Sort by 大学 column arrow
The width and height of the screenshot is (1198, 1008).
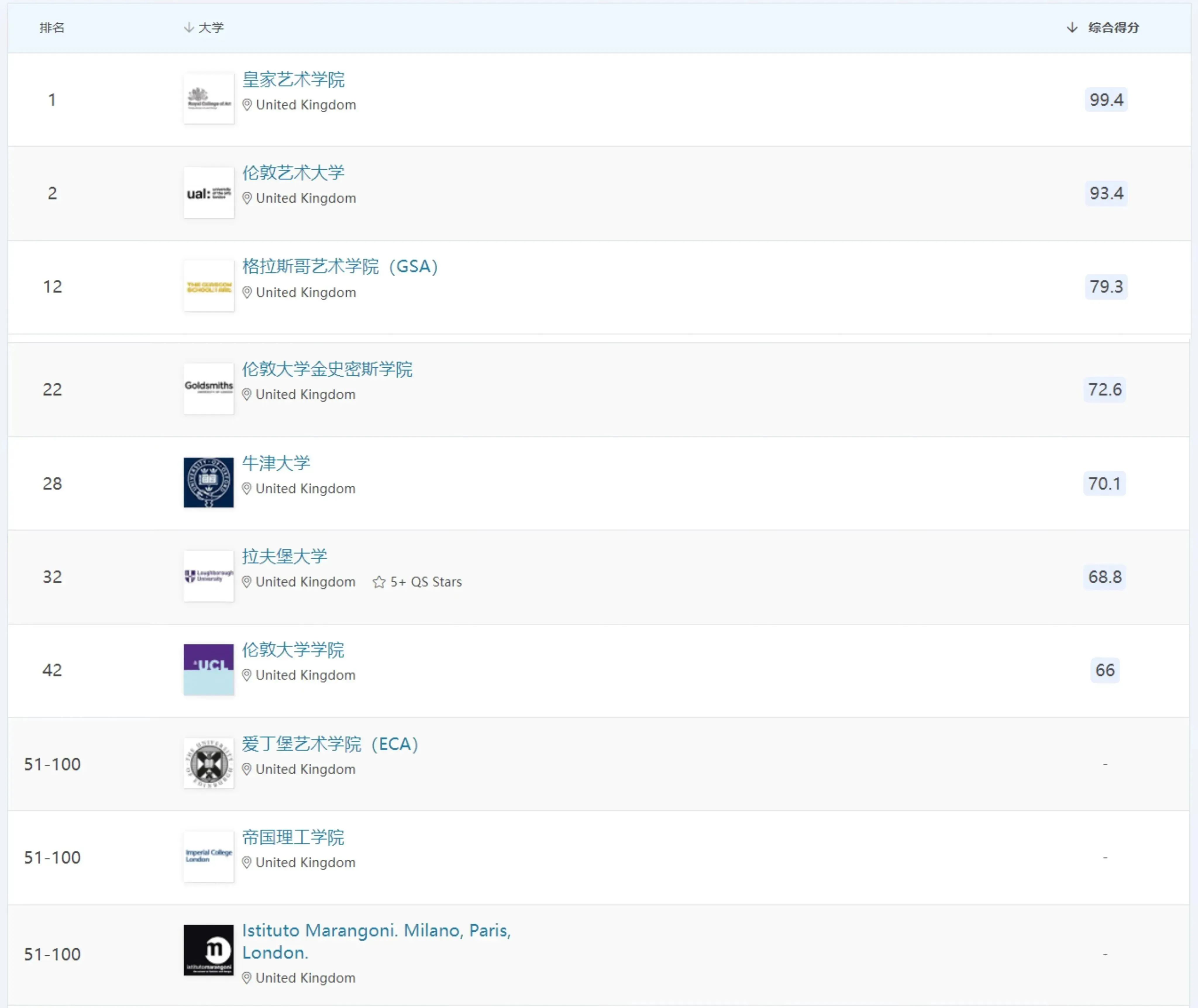coord(189,27)
